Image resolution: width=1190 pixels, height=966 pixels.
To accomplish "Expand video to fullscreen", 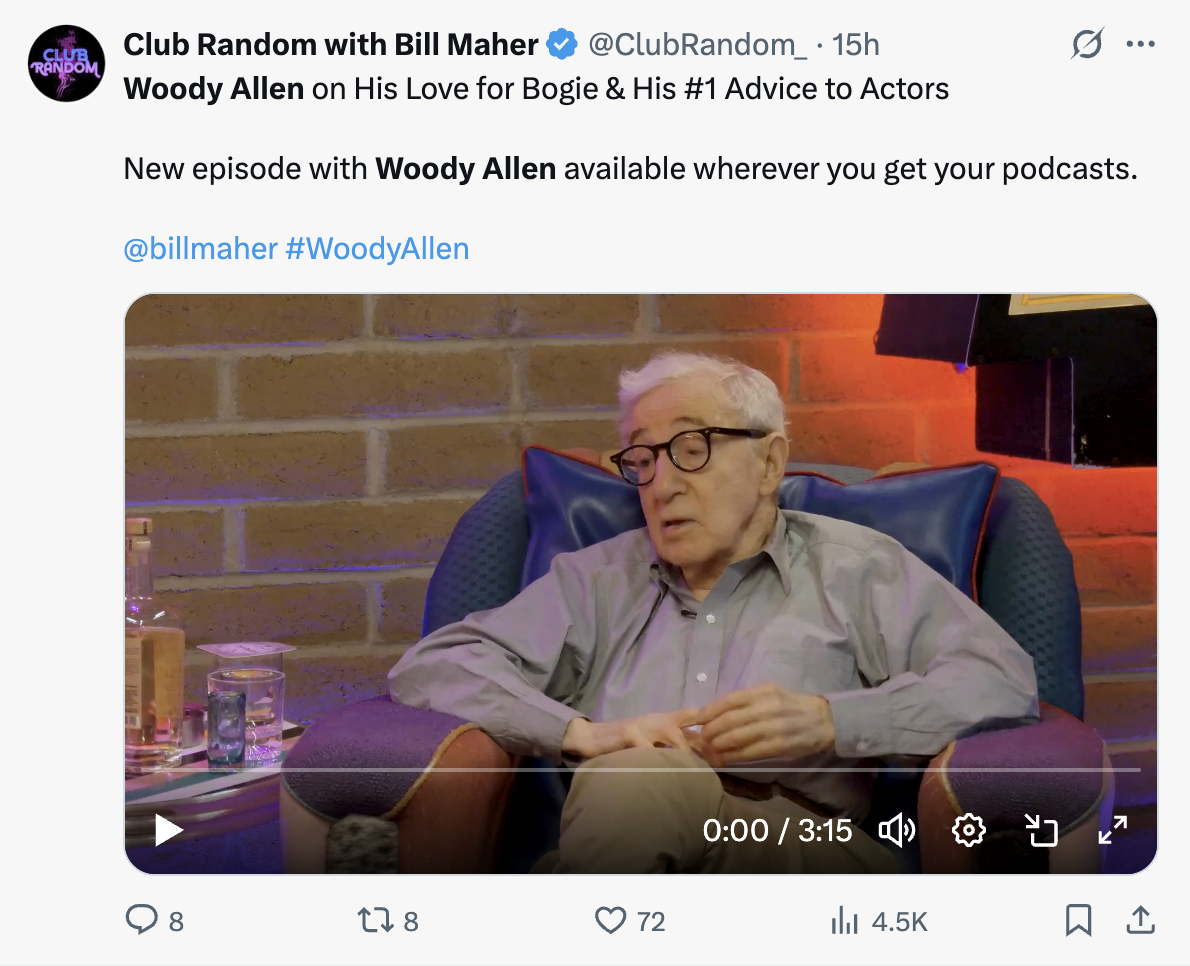I will click(1113, 830).
